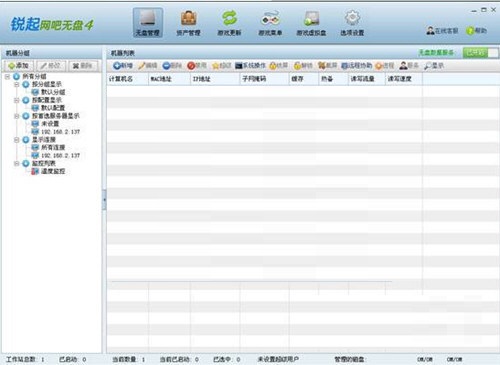
Task: Click the blue minus 删除 machine tool
Action: point(172,66)
